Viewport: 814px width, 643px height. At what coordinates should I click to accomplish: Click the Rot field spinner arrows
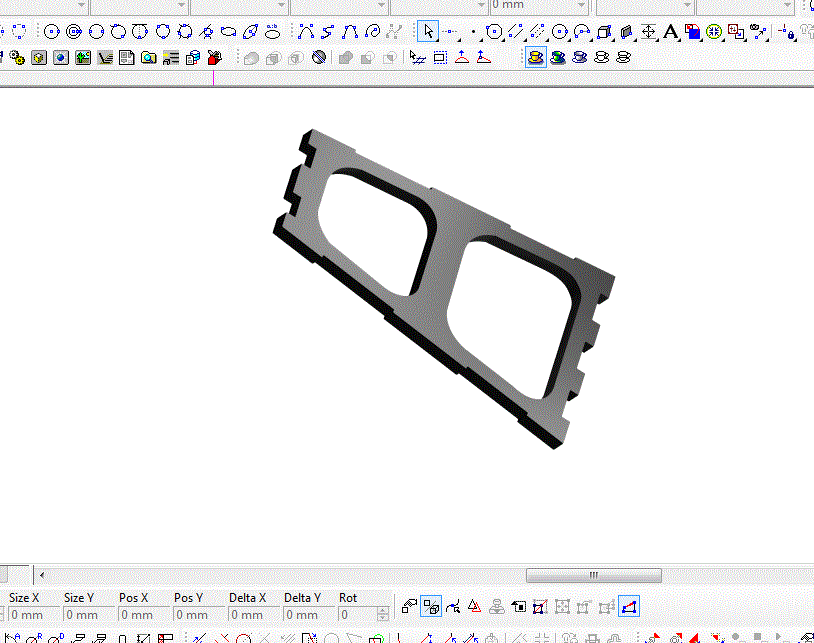(x=384, y=615)
